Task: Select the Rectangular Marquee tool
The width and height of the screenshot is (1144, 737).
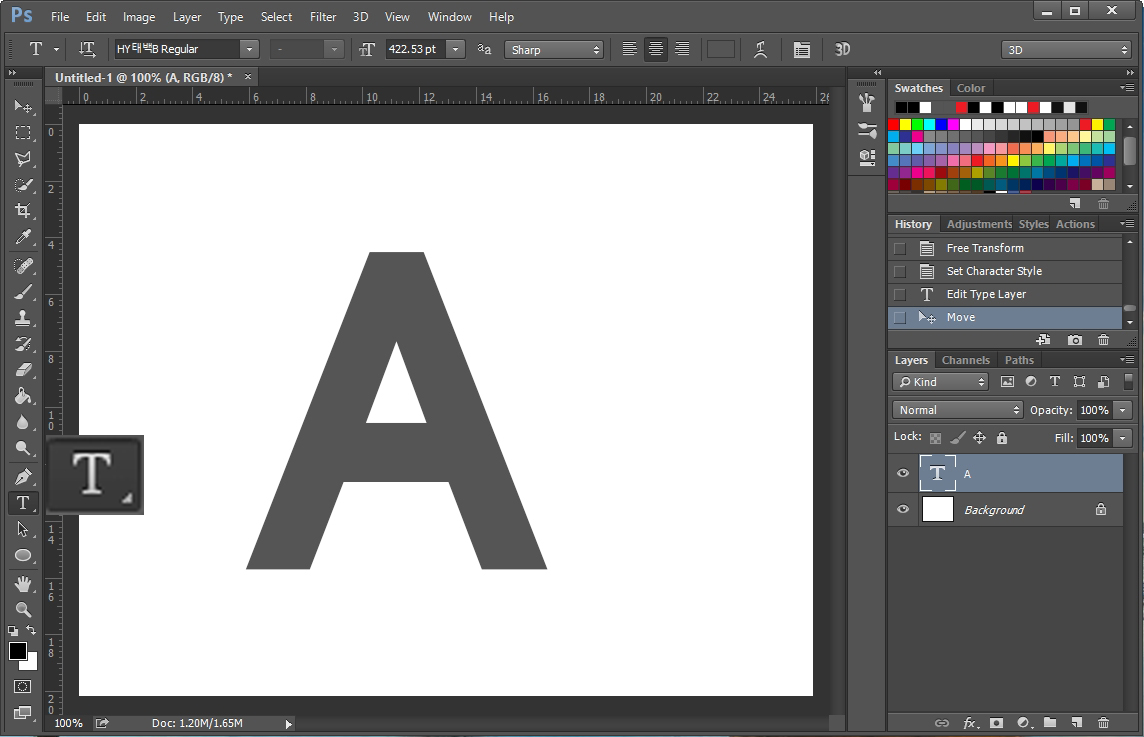Action: 23,133
